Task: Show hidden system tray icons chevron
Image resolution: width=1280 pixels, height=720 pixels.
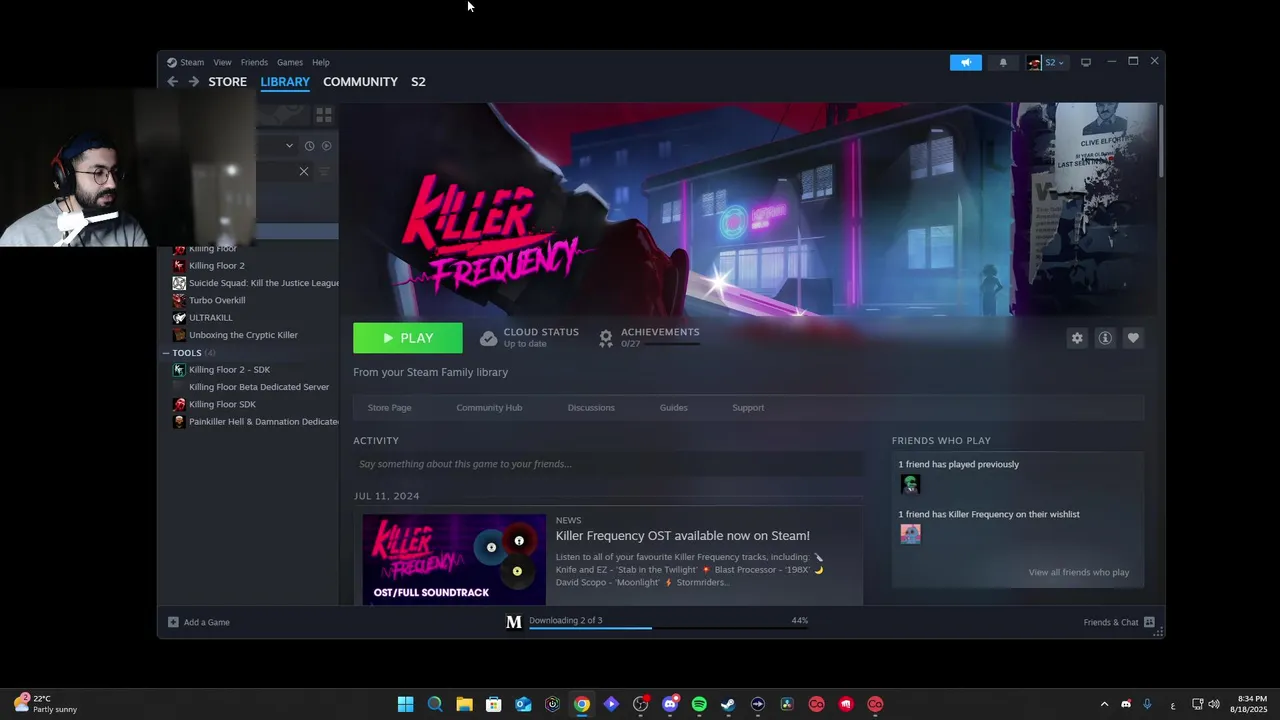Action: (x=1104, y=704)
